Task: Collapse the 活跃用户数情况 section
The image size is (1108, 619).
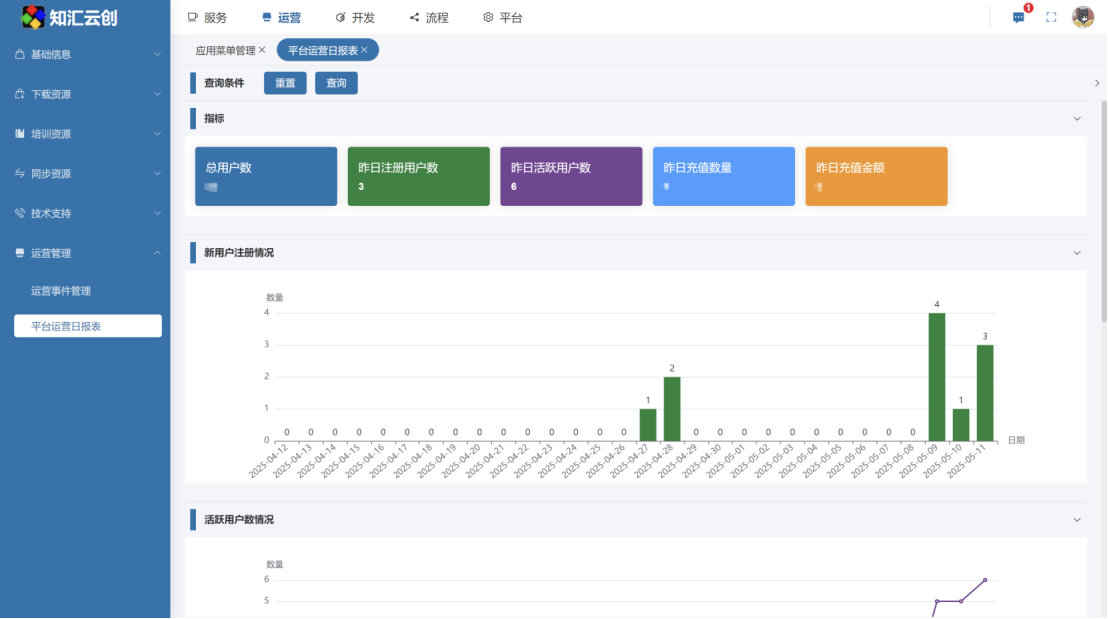Action: click(1077, 520)
